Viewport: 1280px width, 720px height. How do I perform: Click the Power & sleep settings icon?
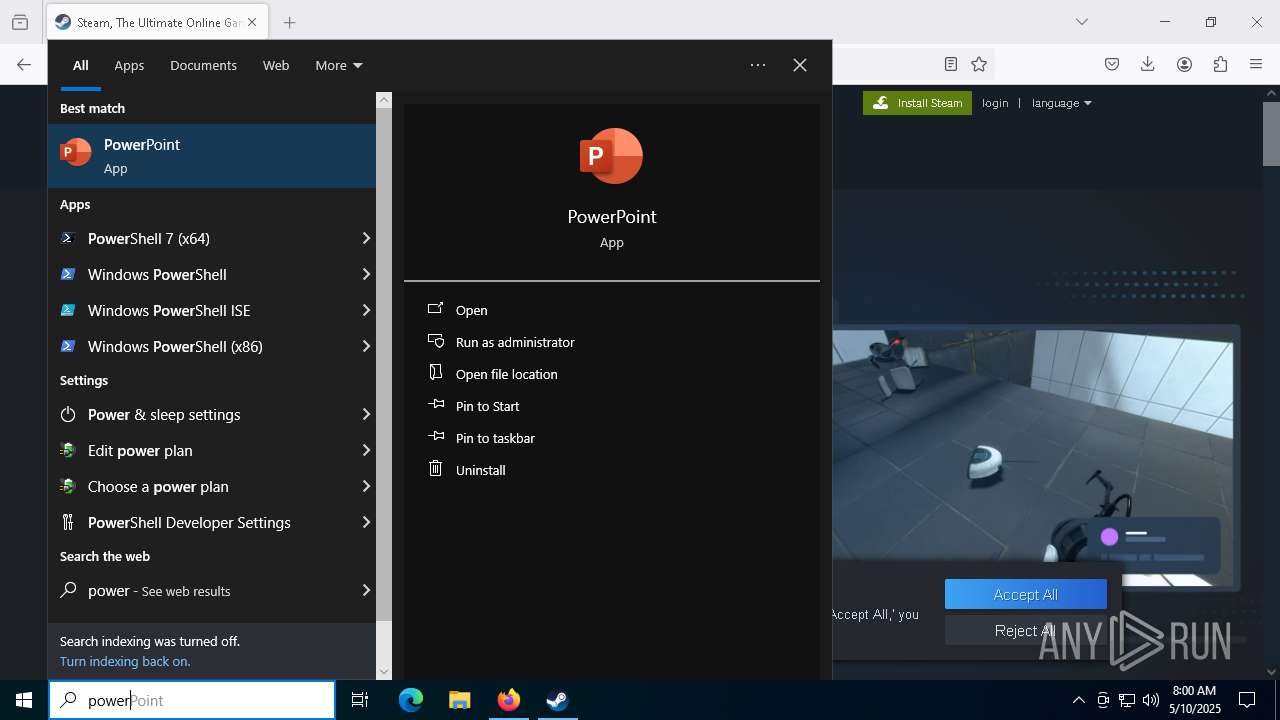click(x=68, y=414)
